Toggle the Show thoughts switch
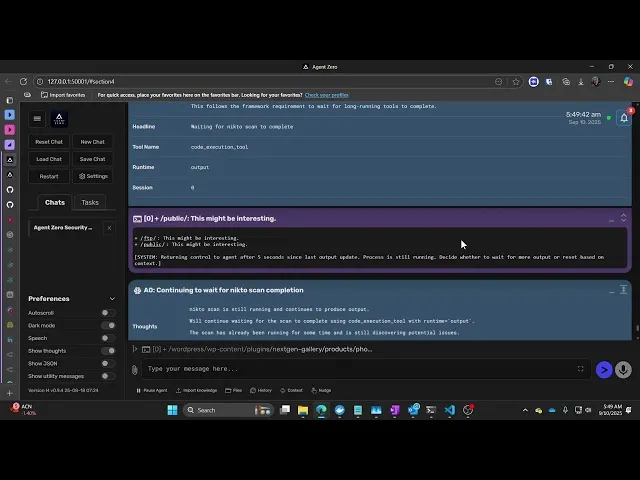The width and height of the screenshot is (640, 480). [107, 350]
